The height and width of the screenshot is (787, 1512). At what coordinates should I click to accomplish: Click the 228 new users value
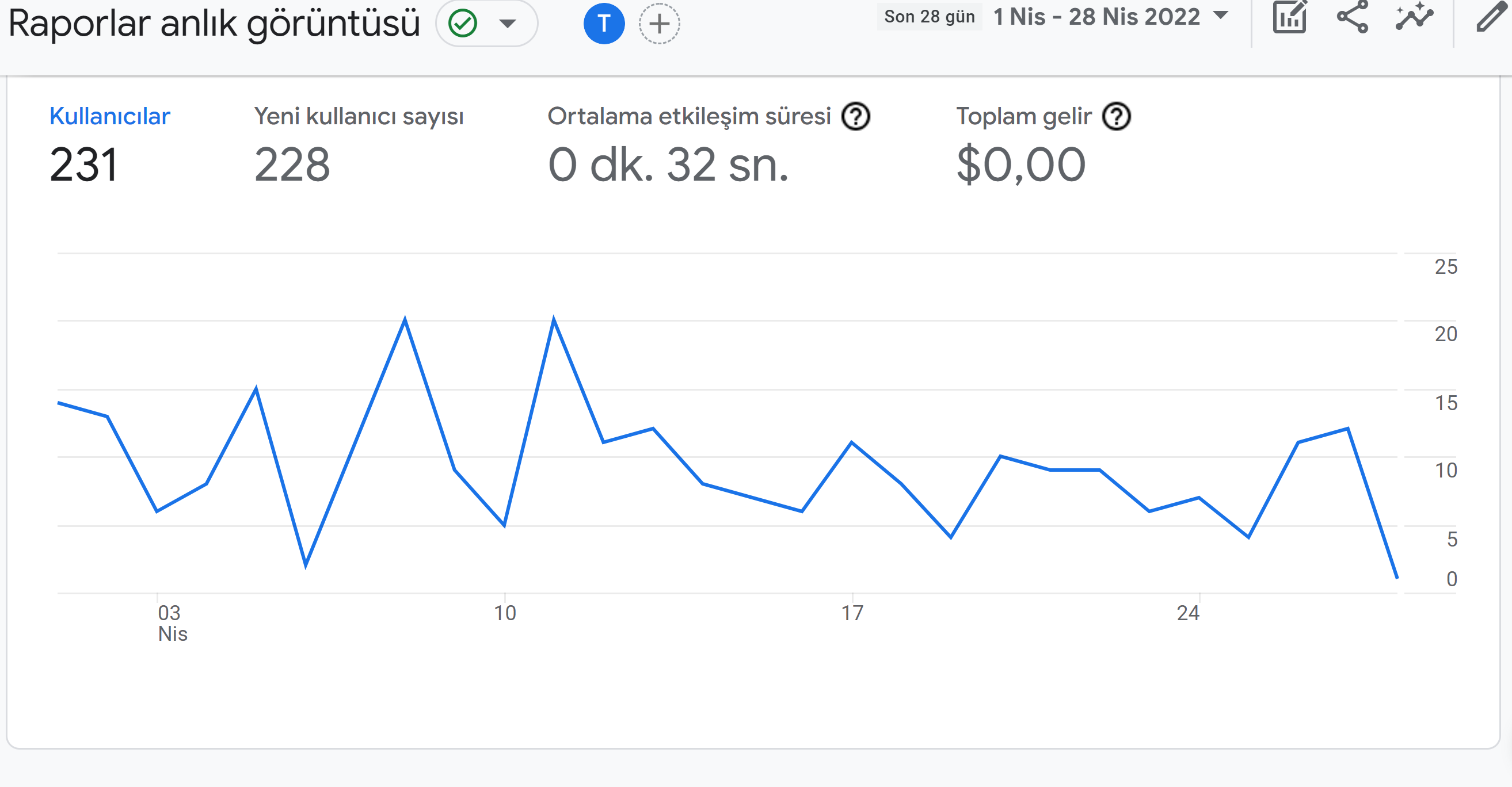[x=292, y=165]
